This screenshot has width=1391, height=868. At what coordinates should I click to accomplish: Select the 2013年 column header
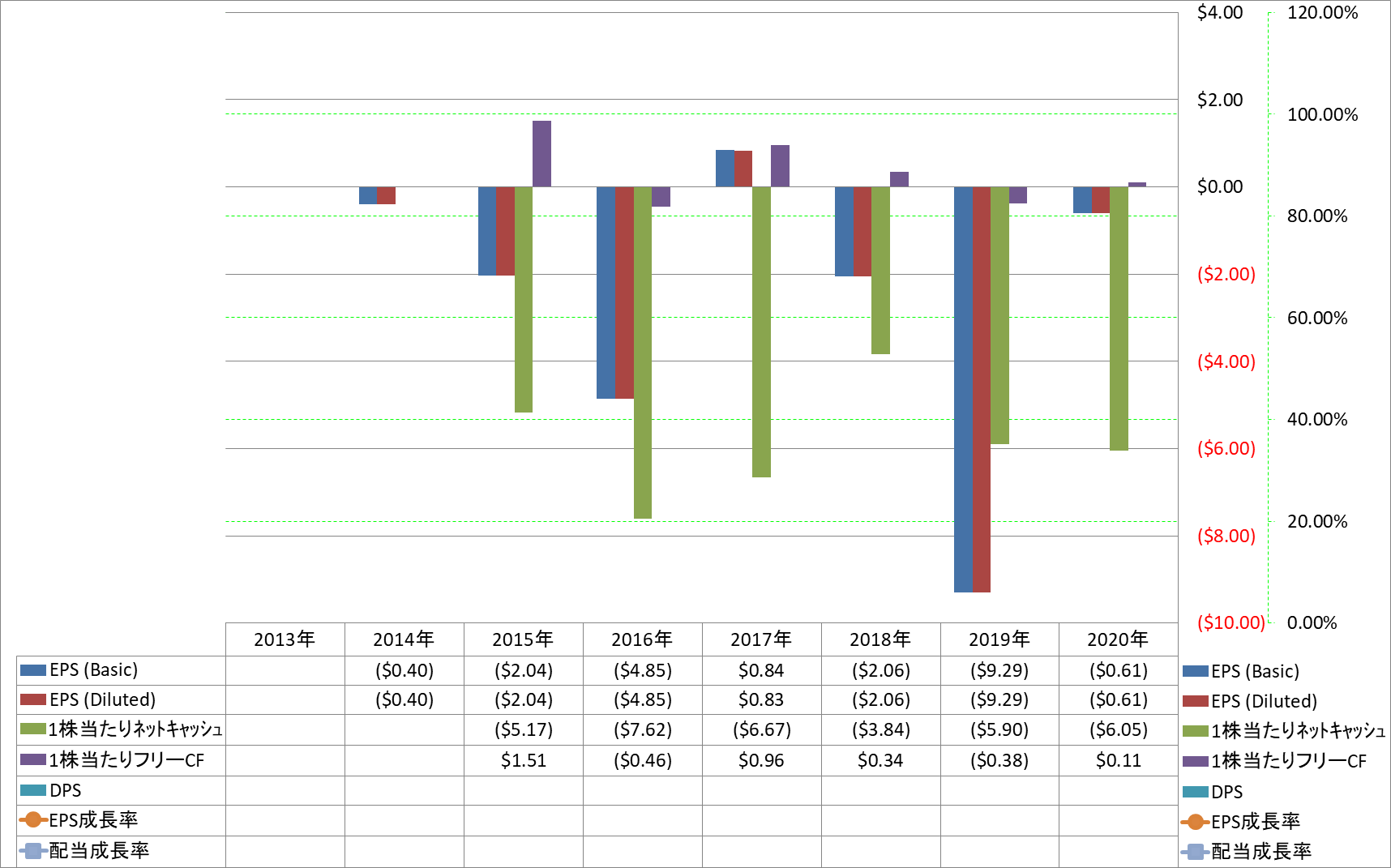click(x=285, y=639)
